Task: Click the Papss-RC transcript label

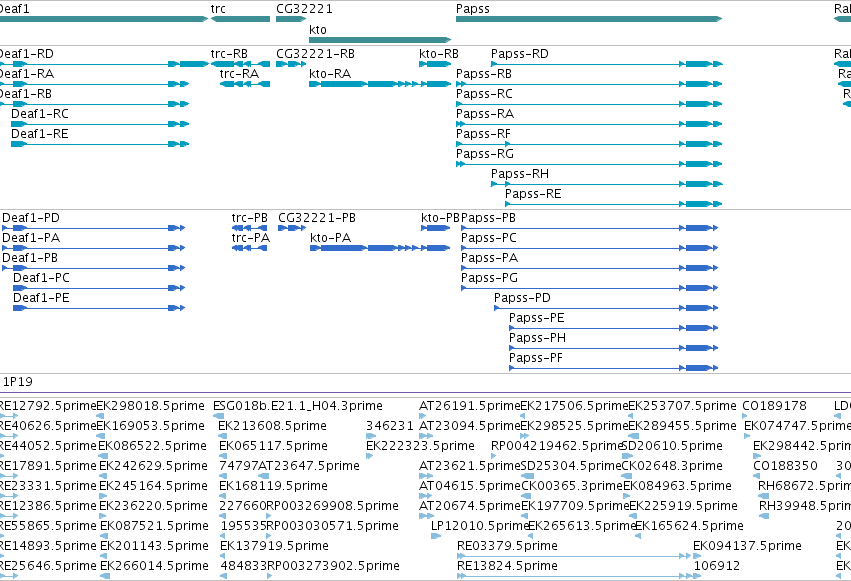Action: (x=484, y=94)
